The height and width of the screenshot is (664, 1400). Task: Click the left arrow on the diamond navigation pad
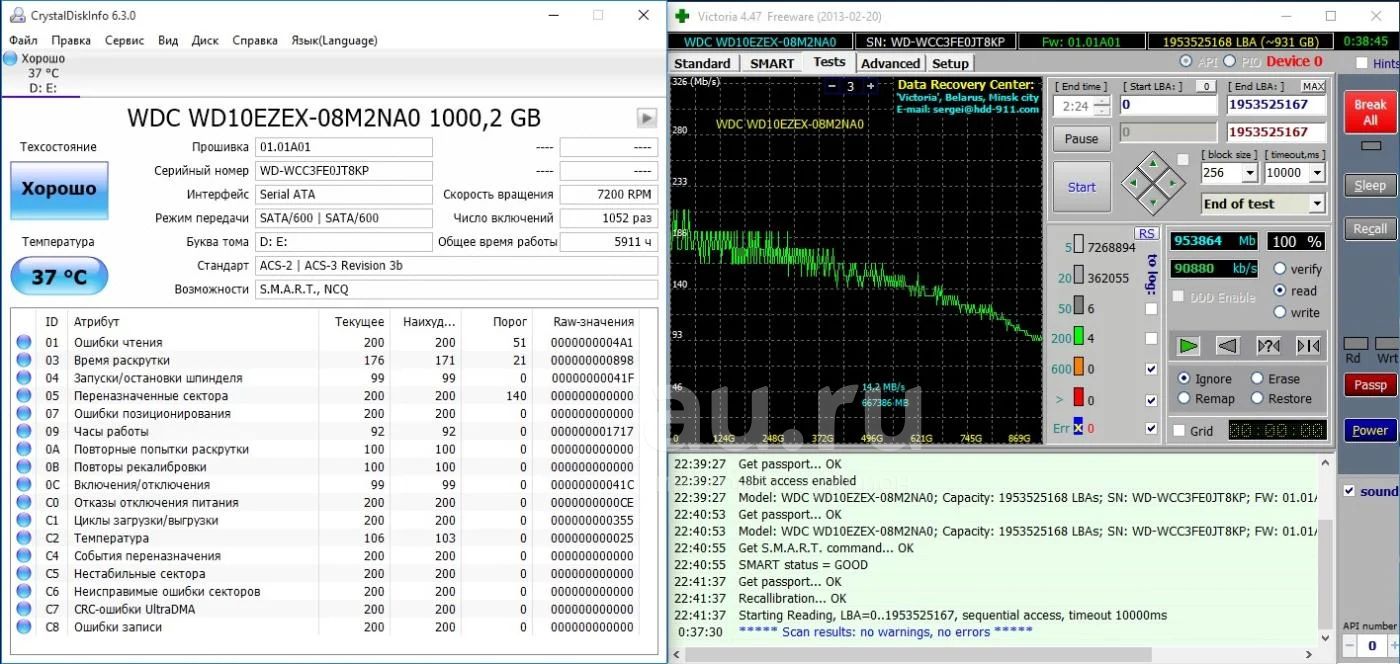[1133, 183]
